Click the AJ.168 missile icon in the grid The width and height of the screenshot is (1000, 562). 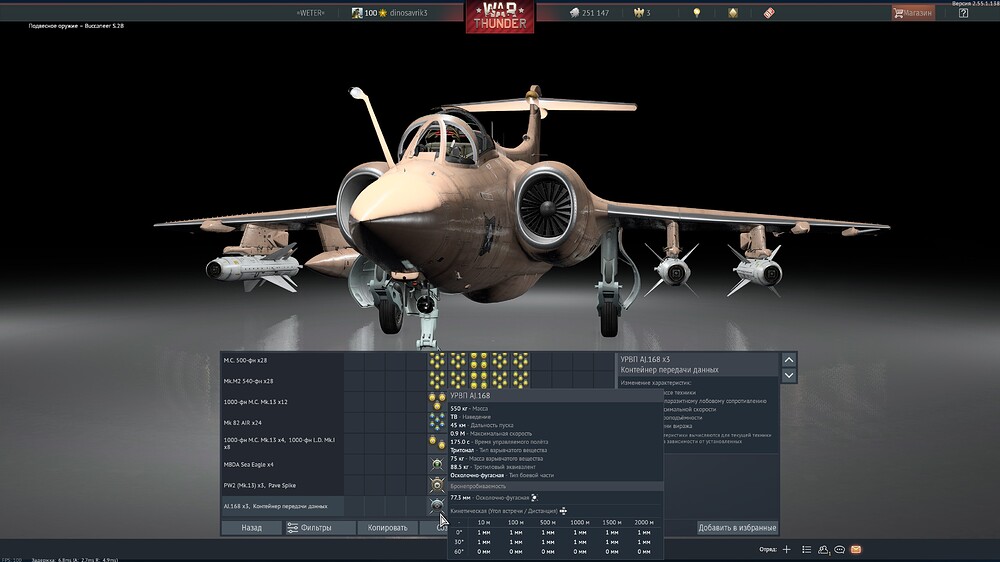[437, 506]
